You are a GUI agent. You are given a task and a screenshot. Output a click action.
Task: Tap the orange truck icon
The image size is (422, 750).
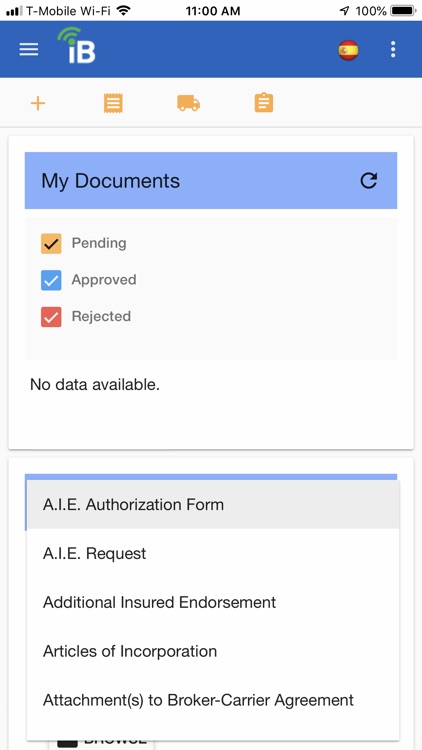[x=189, y=103]
